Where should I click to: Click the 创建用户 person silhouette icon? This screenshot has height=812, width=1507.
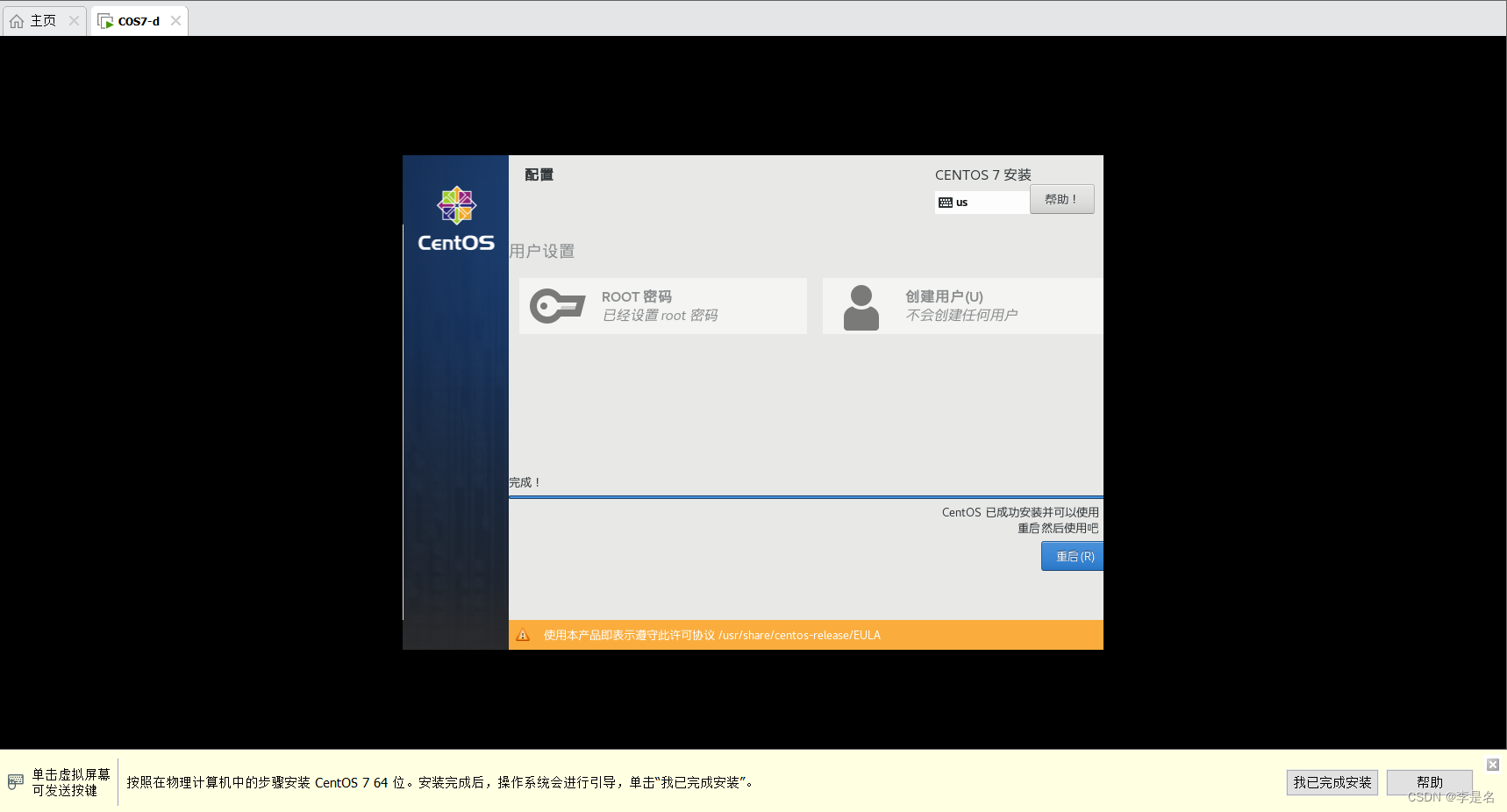pos(861,307)
